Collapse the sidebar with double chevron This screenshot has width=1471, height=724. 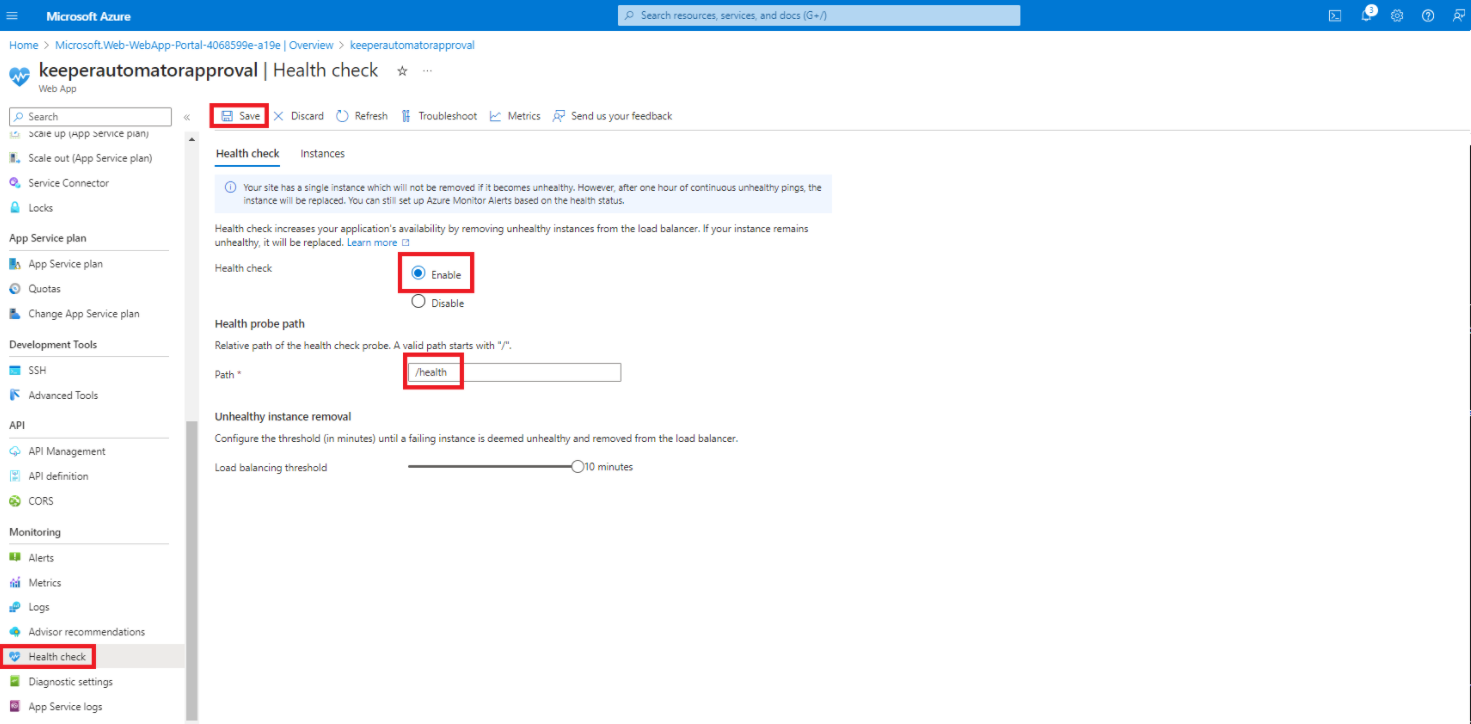point(187,117)
